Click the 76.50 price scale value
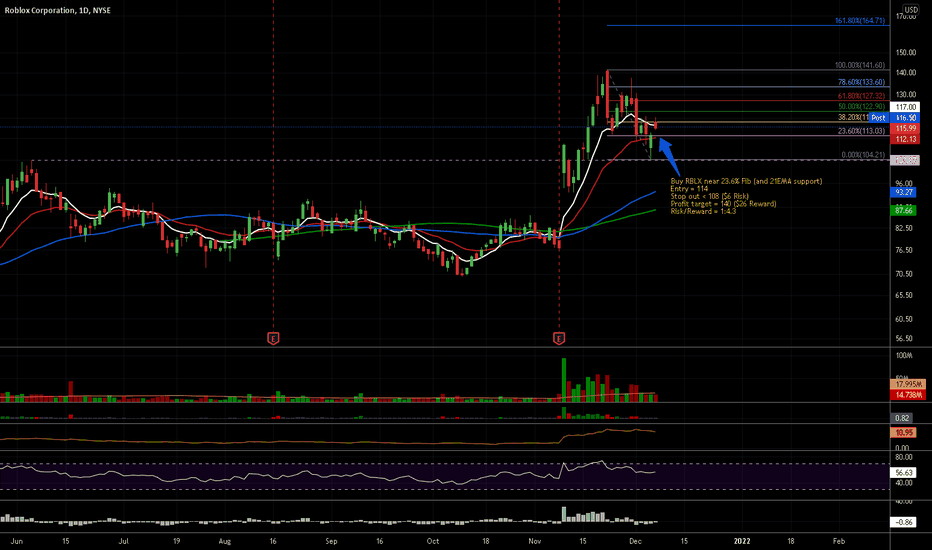932x550 pixels. pos(903,250)
